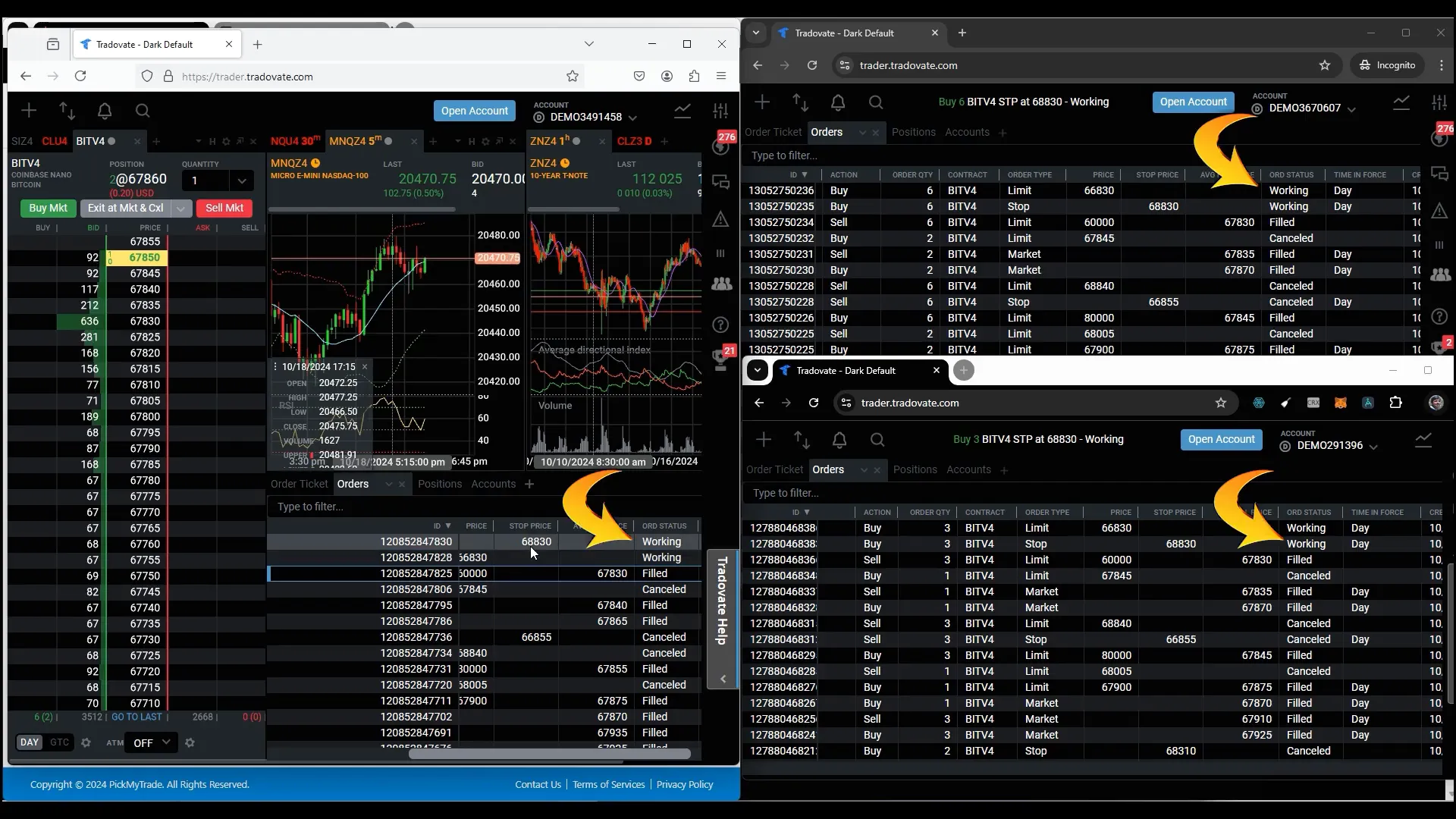The width and height of the screenshot is (1456, 819).
Task: Open Order Ticket tab in bottom-right window
Action: pos(774,469)
